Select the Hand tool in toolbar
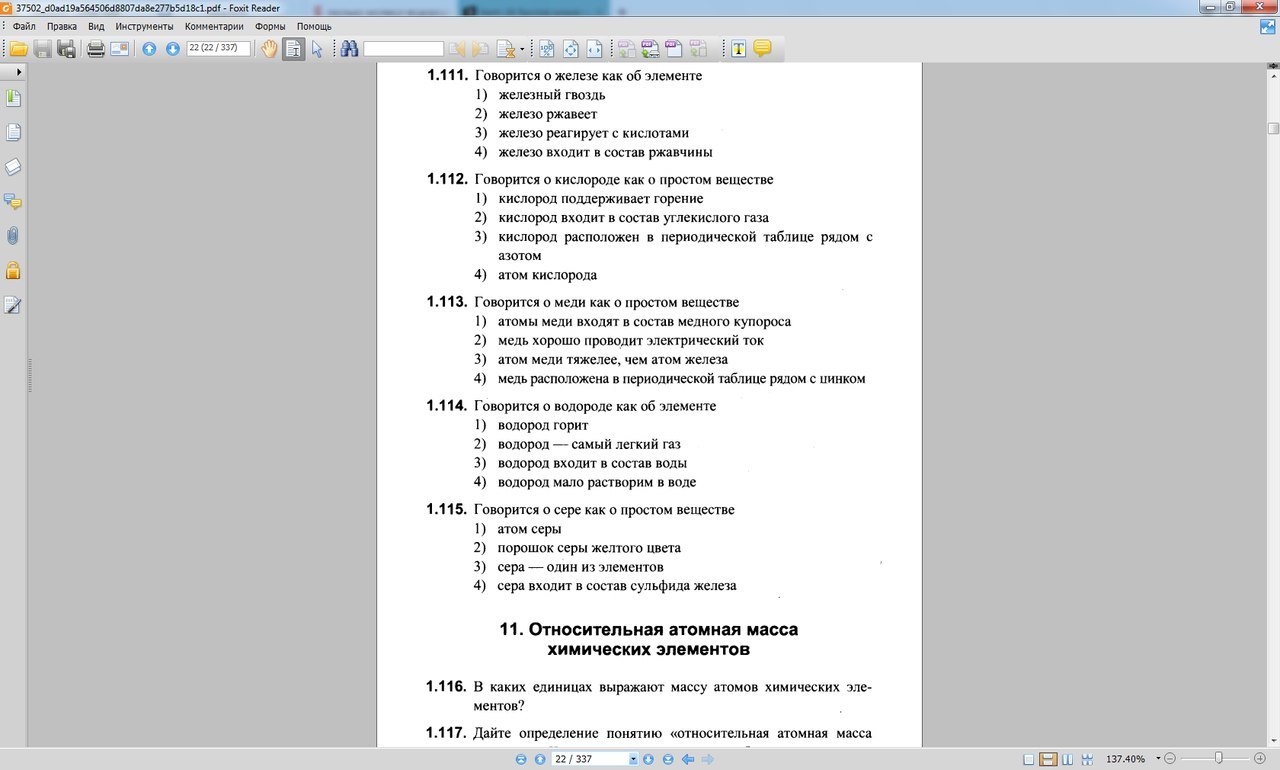This screenshot has height=770, width=1280. (269, 49)
